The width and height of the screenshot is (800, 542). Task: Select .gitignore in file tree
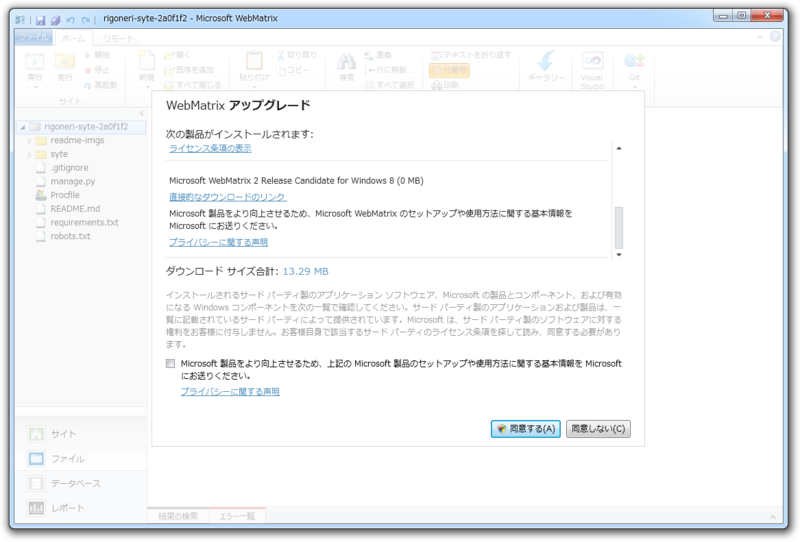click(69, 168)
